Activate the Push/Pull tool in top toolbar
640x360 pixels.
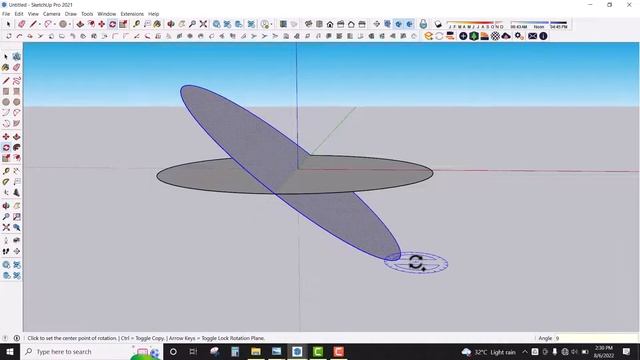click(80, 24)
